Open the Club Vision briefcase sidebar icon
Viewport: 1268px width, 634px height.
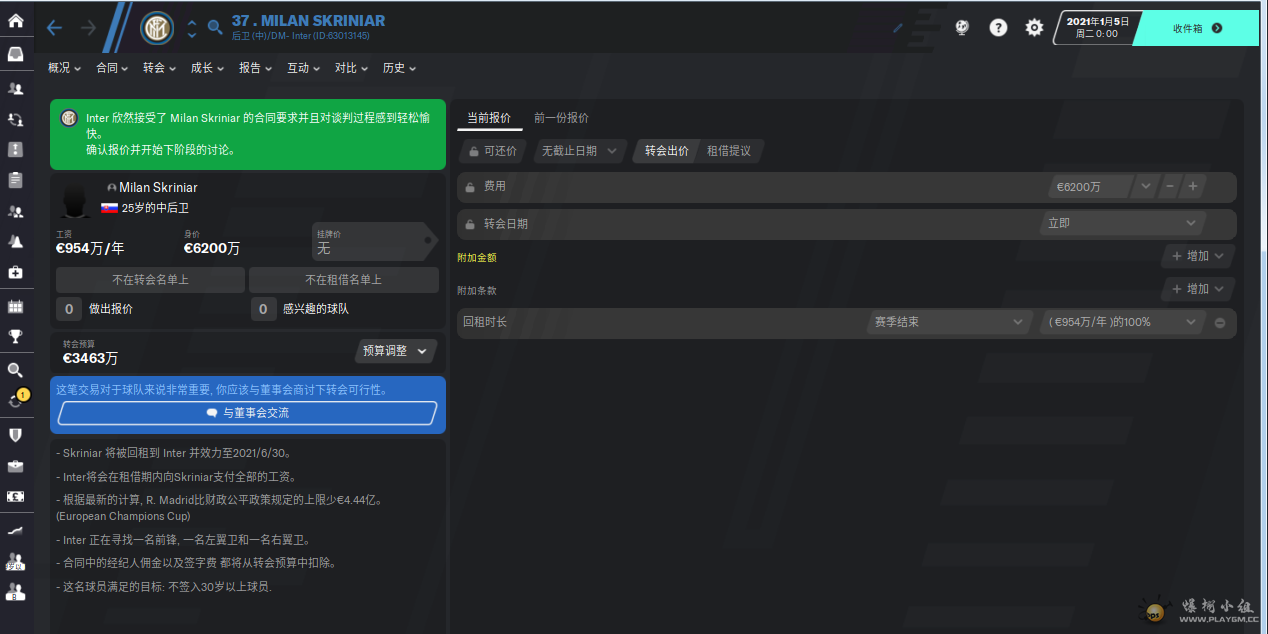(x=15, y=466)
